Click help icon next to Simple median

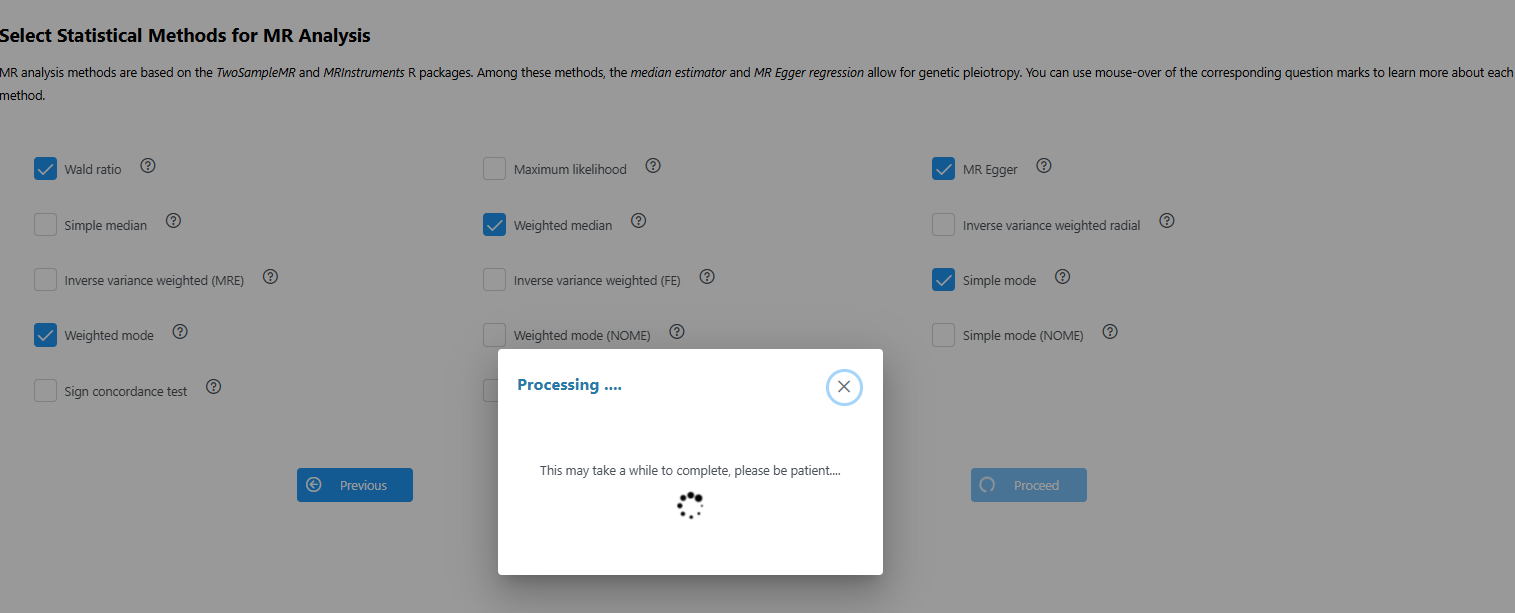(173, 221)
